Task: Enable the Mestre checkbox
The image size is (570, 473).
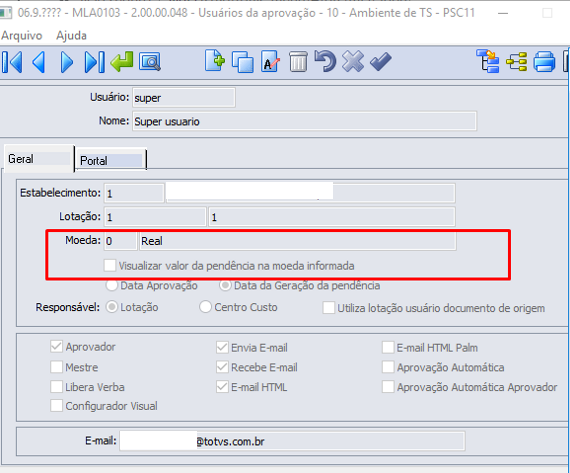Action: click(56, 367)
